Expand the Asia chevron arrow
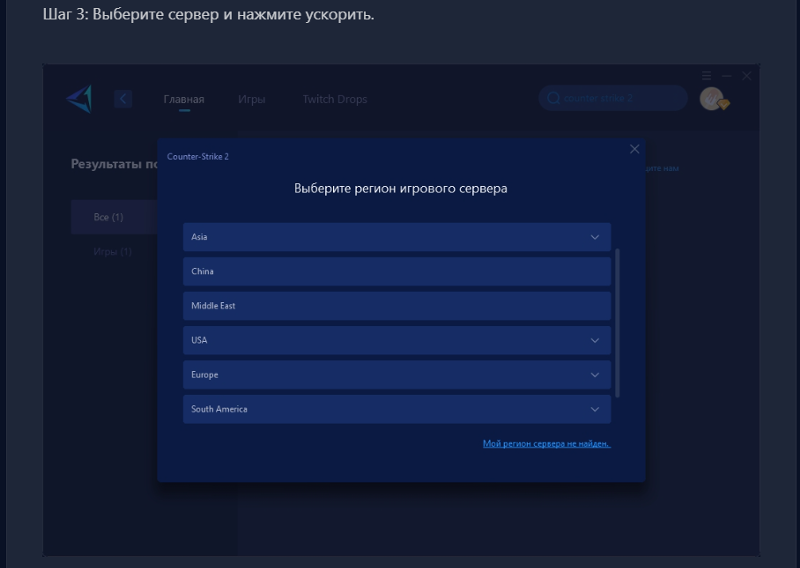Screen dimensions: 800x568 coord(595,237)
